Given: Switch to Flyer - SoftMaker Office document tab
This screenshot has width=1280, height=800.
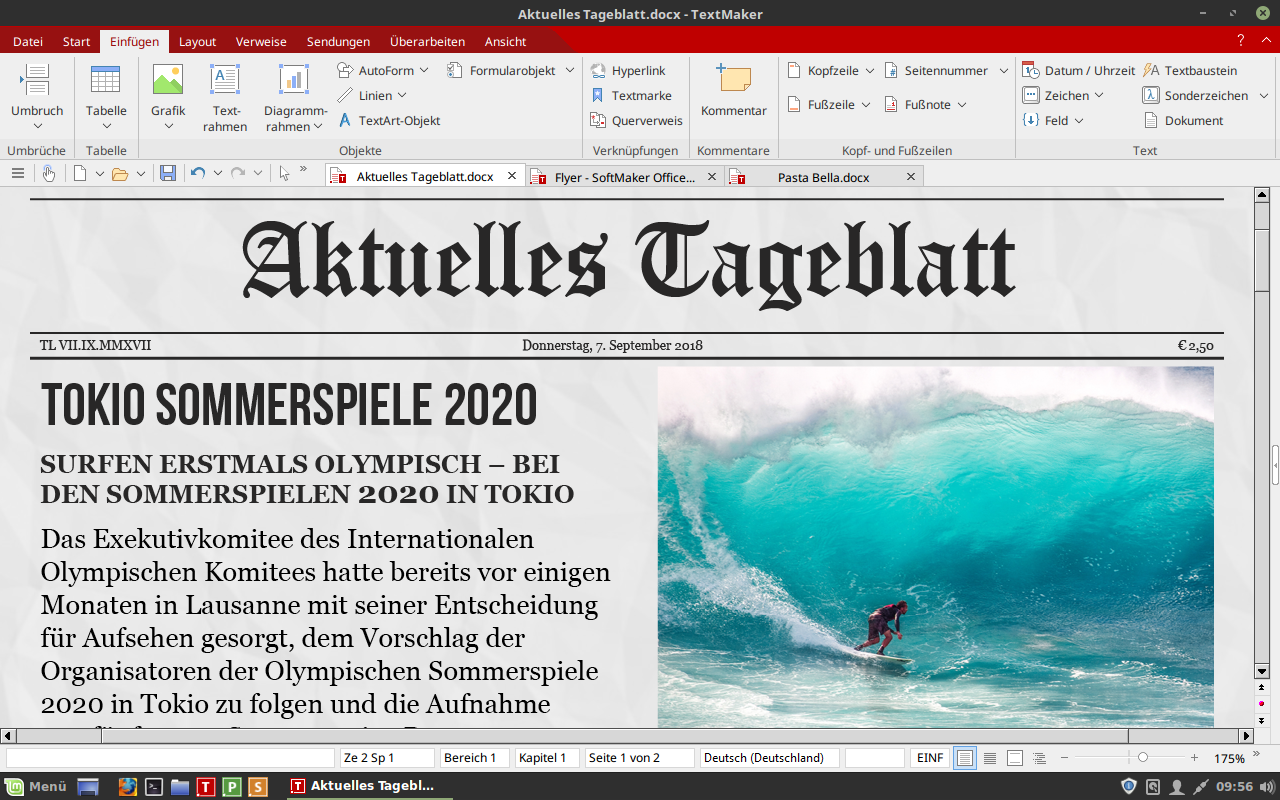Looking at the screenshot, I should click(x=625, y=177).
